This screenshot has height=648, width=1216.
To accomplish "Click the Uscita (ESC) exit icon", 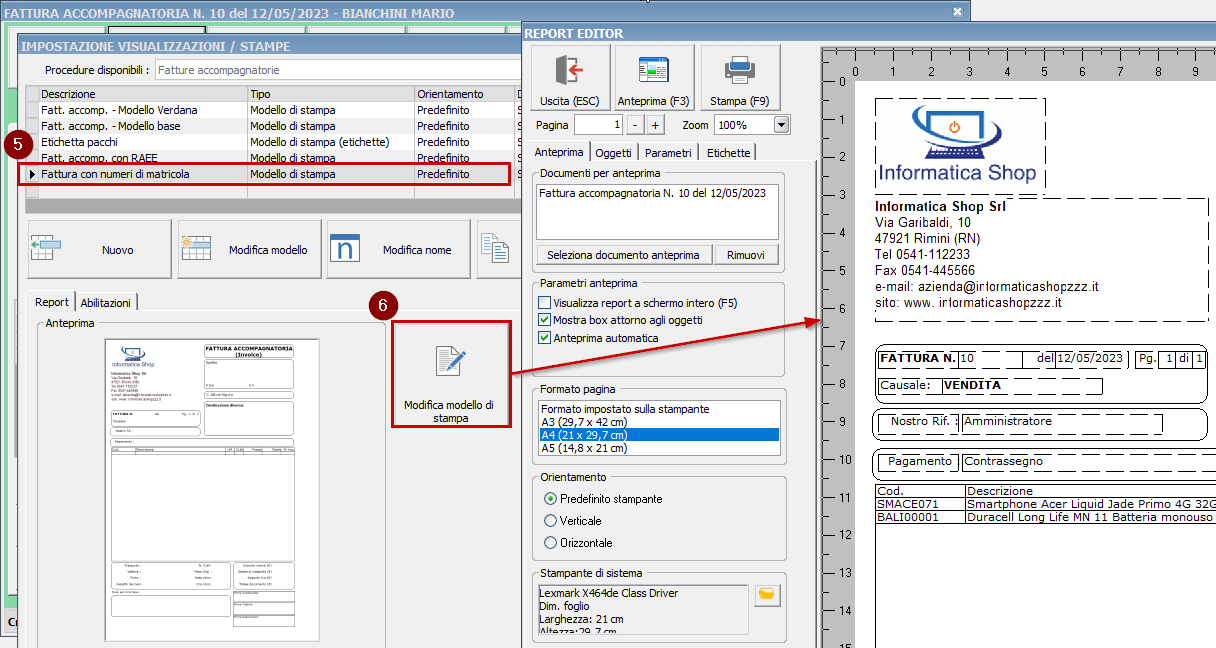I will 568,71.
